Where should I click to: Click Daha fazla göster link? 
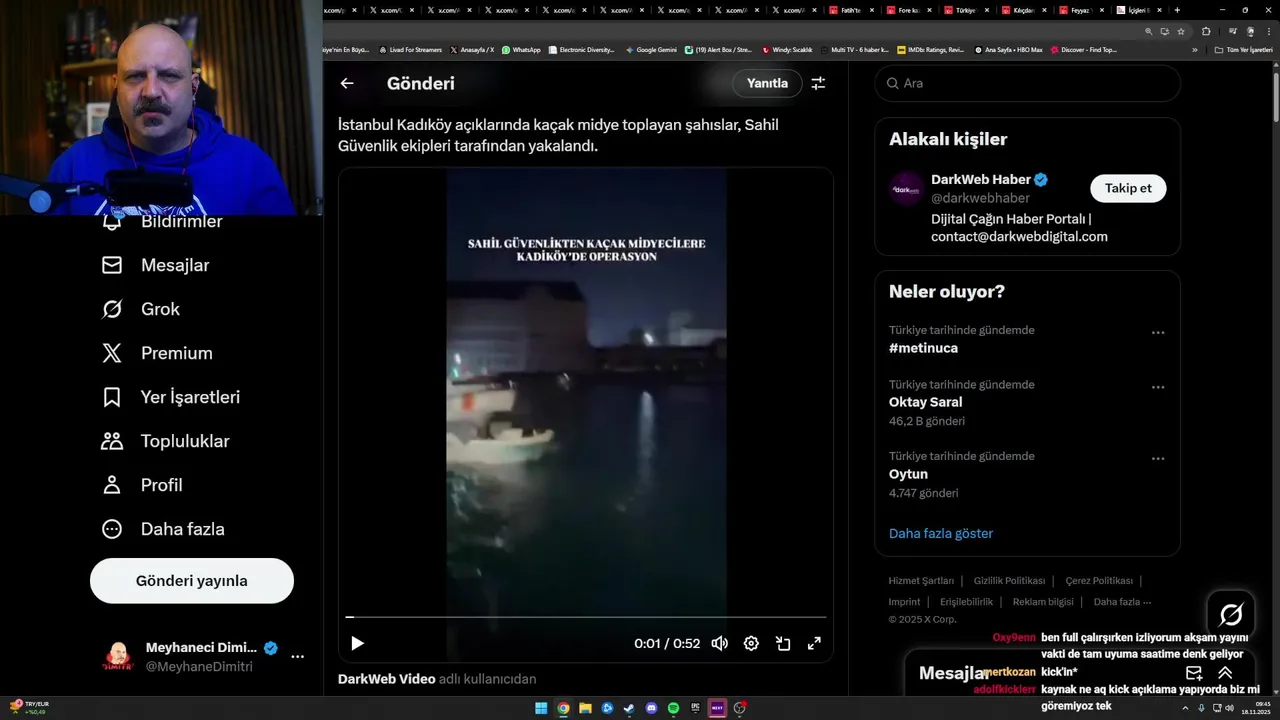pyautogui.click(x=941, y=533)
